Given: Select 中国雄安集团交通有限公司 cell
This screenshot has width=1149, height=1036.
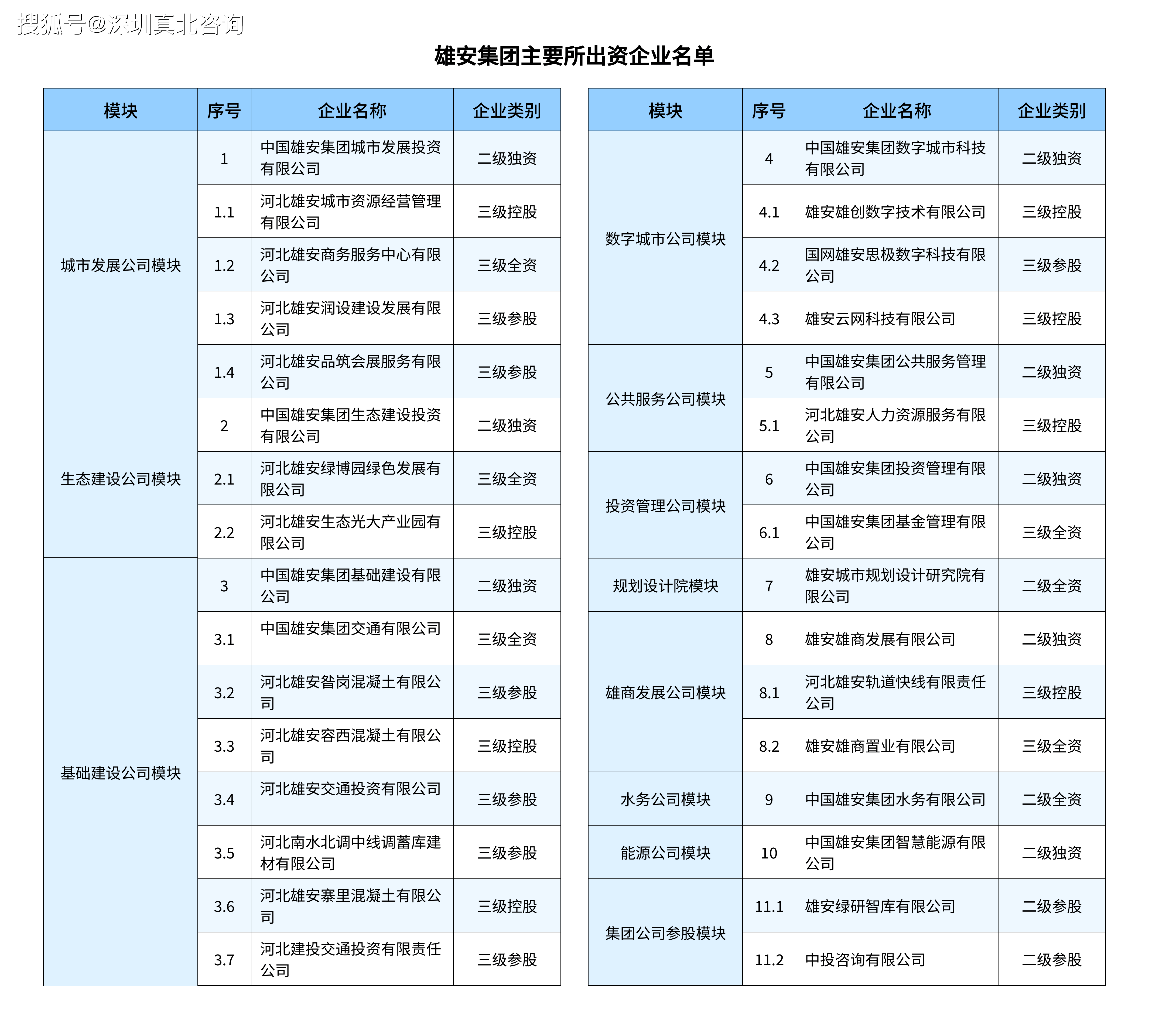Looking at the screenshot, I should [x=351, y=628].
